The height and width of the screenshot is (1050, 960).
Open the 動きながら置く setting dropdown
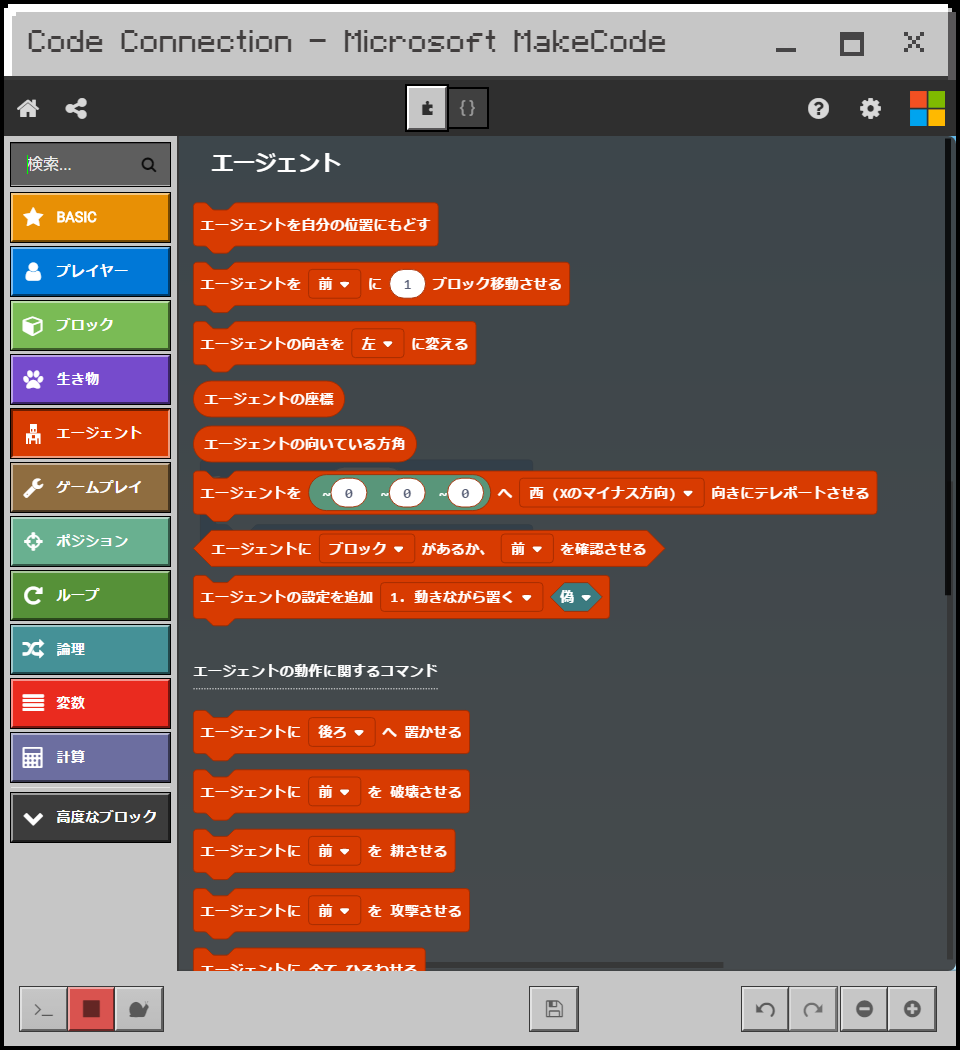point(461,597)
